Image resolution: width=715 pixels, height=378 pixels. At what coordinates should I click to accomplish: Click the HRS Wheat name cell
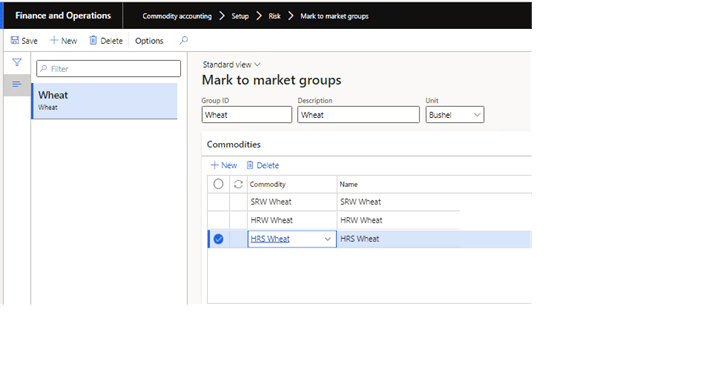399,238
